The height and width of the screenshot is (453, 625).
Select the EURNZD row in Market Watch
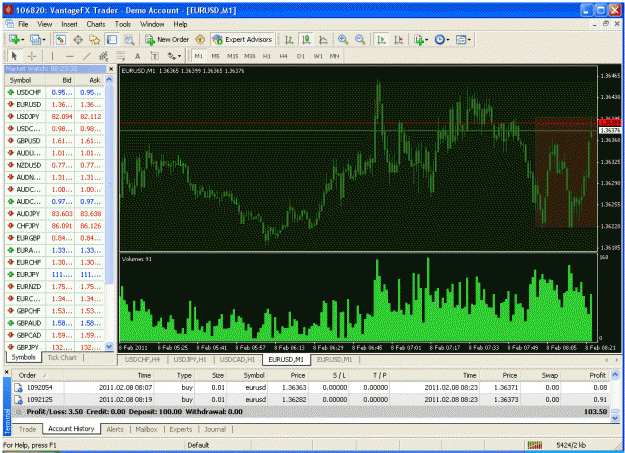tap(55, 286)
